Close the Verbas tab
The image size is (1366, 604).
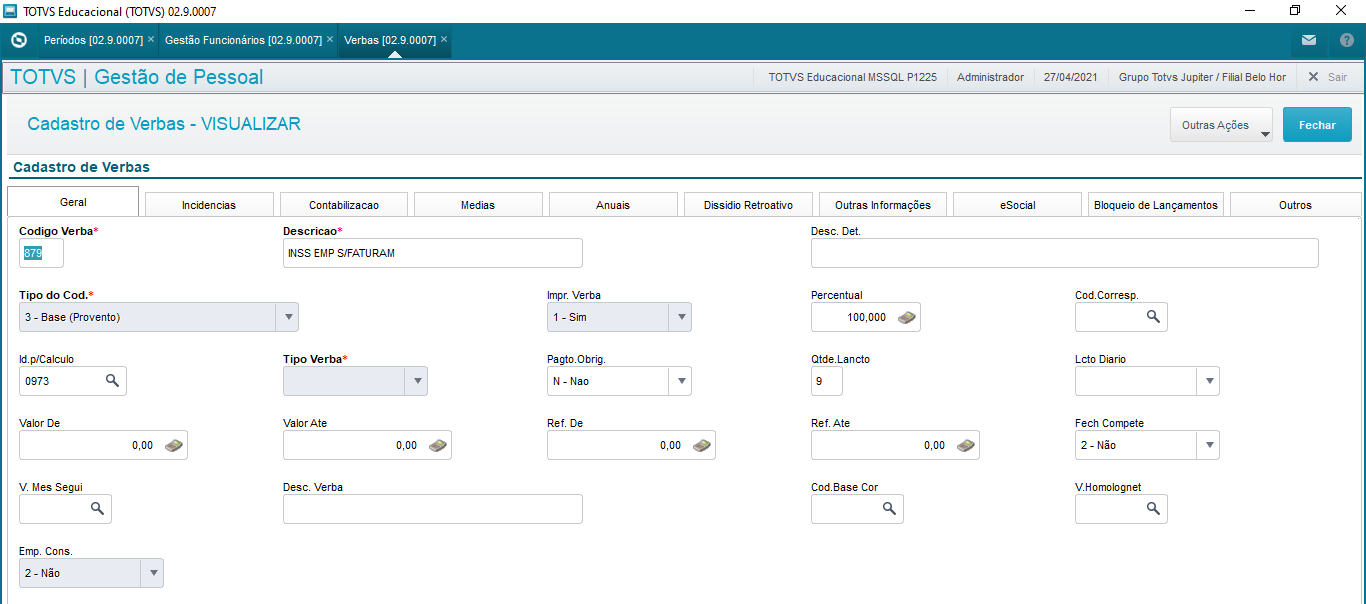click(444, 40)
